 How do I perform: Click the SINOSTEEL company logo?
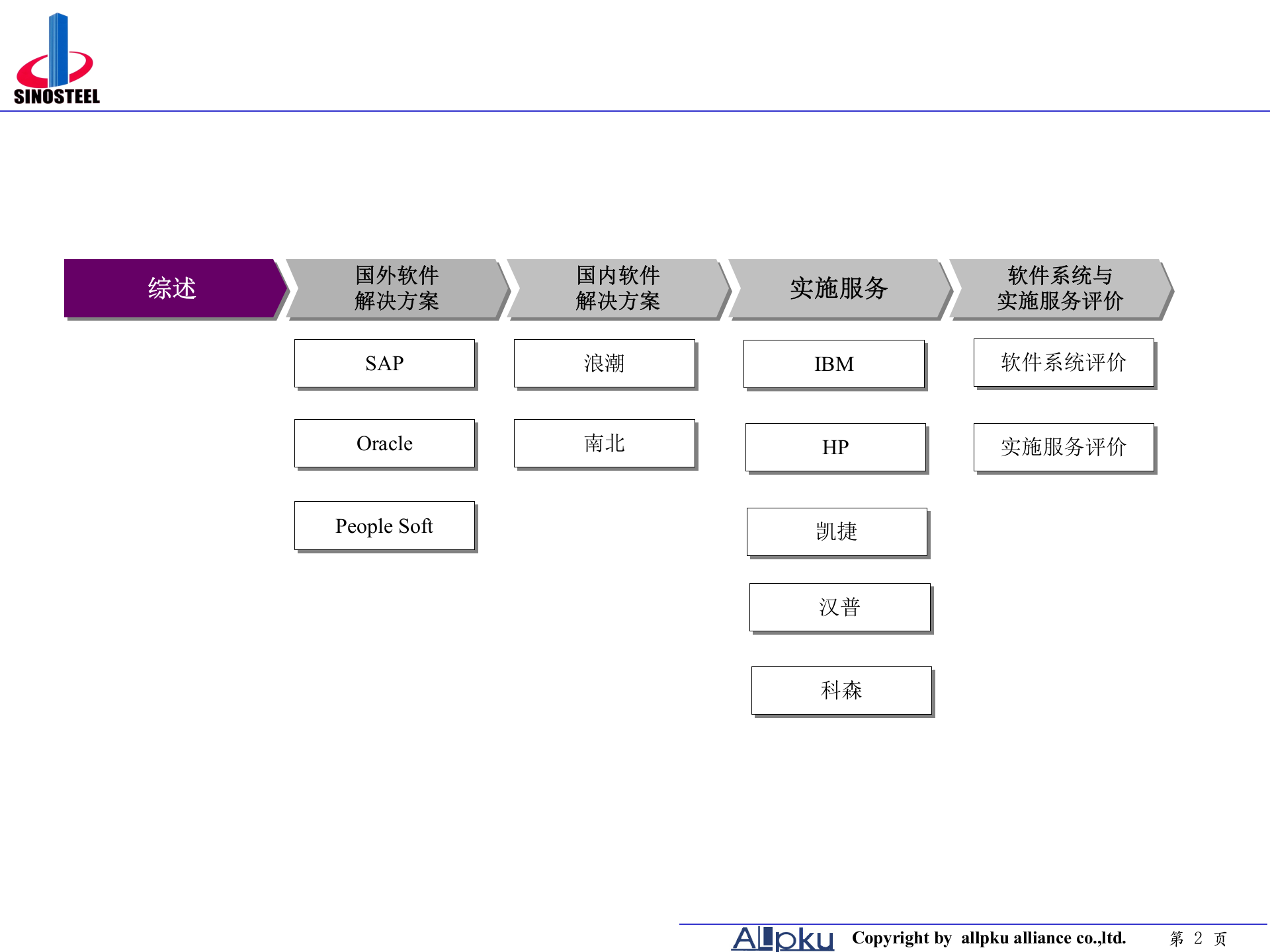(x=56, y=56)
